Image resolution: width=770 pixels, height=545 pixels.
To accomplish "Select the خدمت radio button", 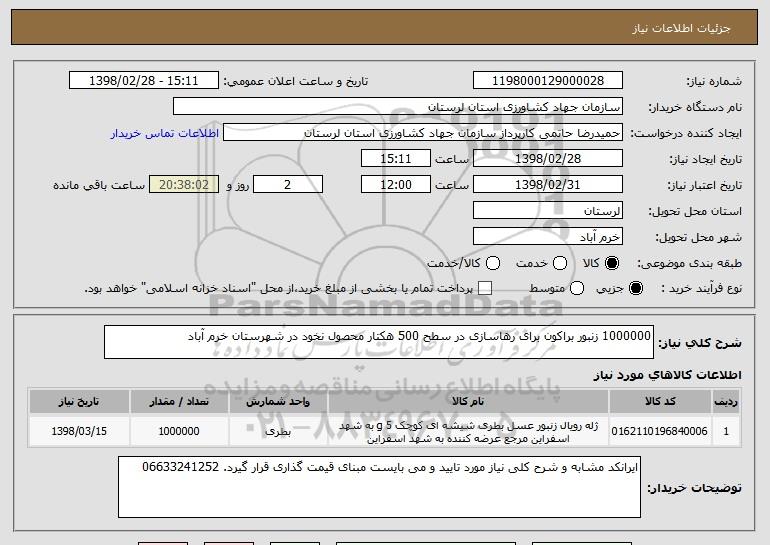I will 560,263.
